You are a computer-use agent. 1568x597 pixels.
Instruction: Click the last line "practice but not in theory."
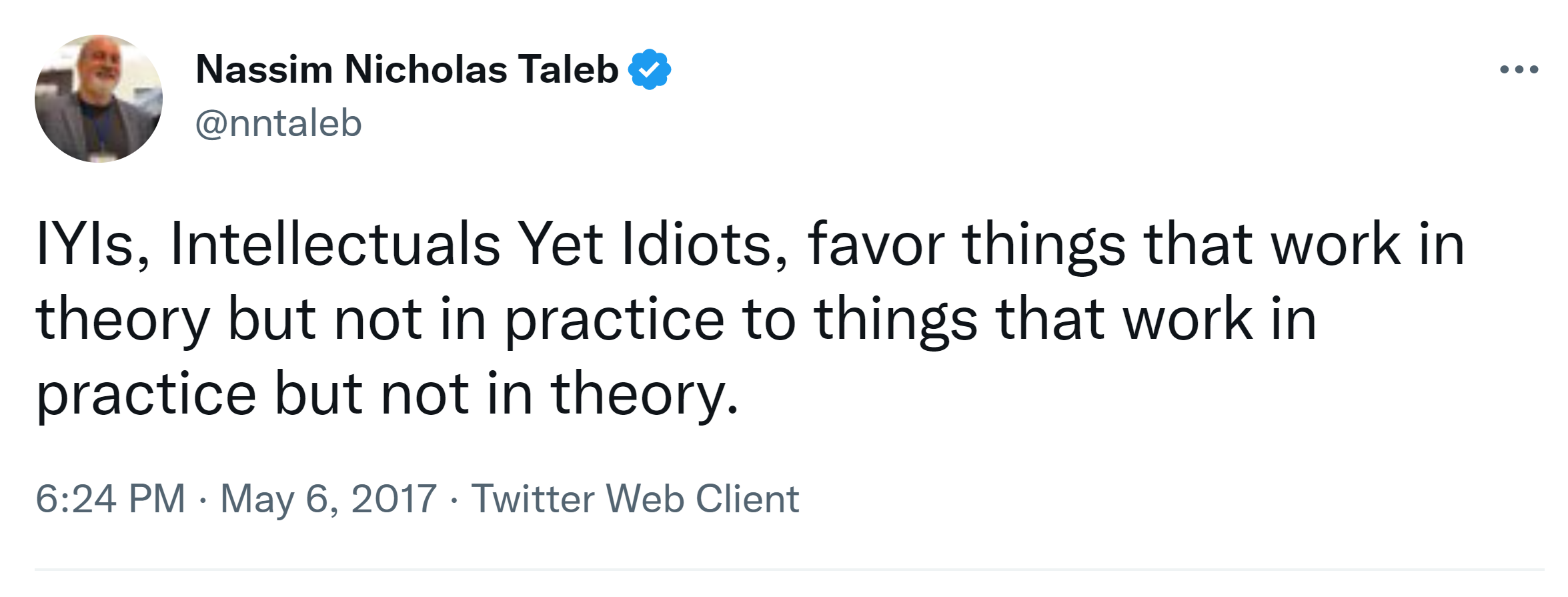387,394
